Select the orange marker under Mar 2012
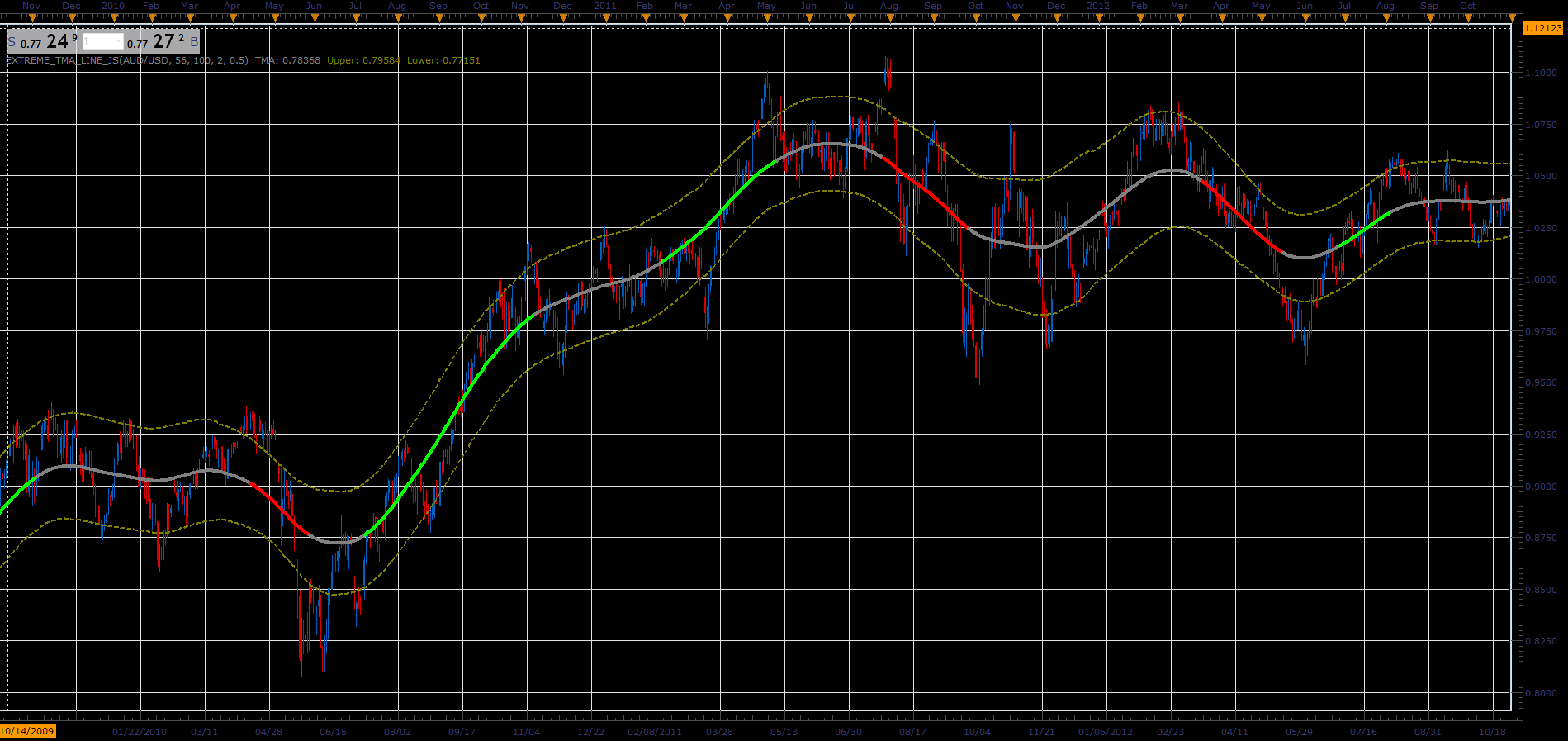Screen dimensions: 1568x741 [1180, 17]
